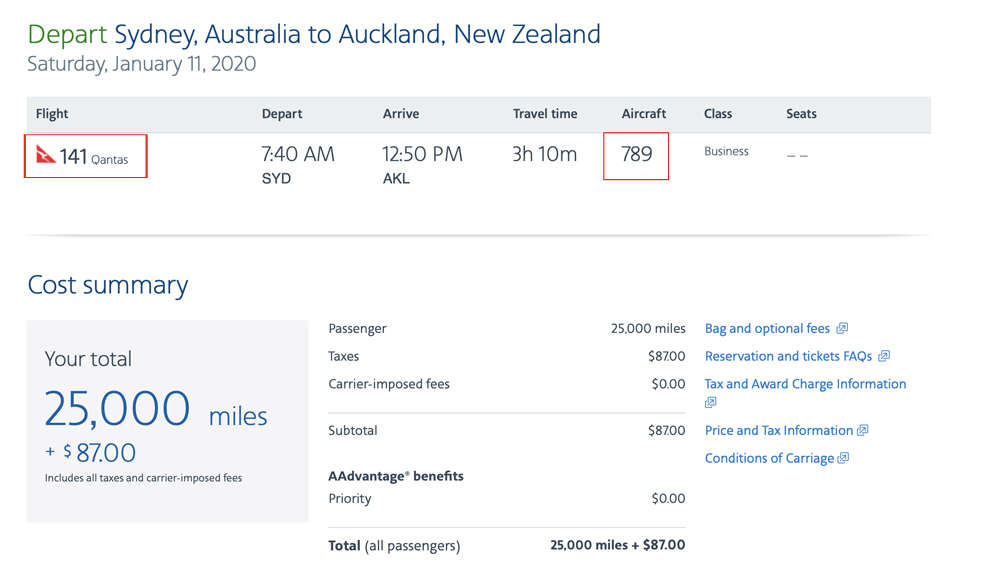The image size is (1000, 579).
Task: Click external link icon beside Bag and optional fees
Action: coord(842,328)
